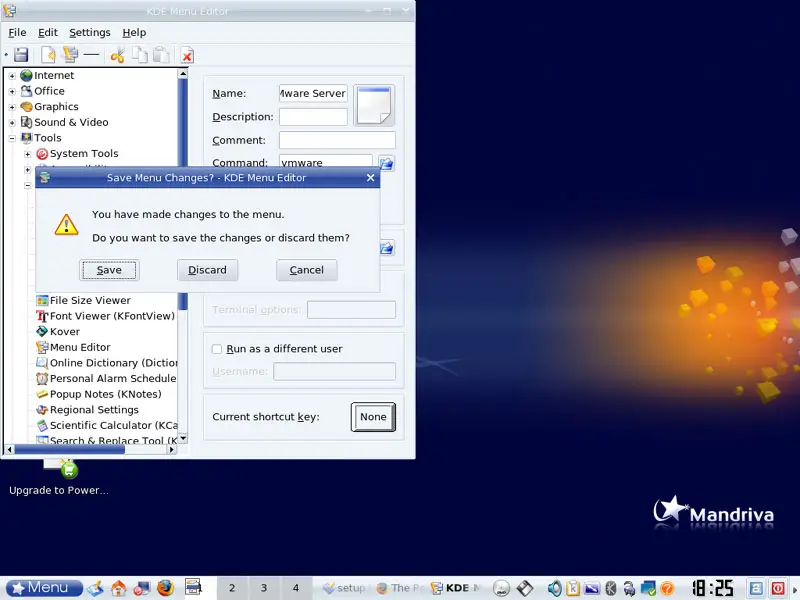This screenshot has width=800, height=600.
Task: Switch to virtual desktop 3
Action: pos(264,588)
